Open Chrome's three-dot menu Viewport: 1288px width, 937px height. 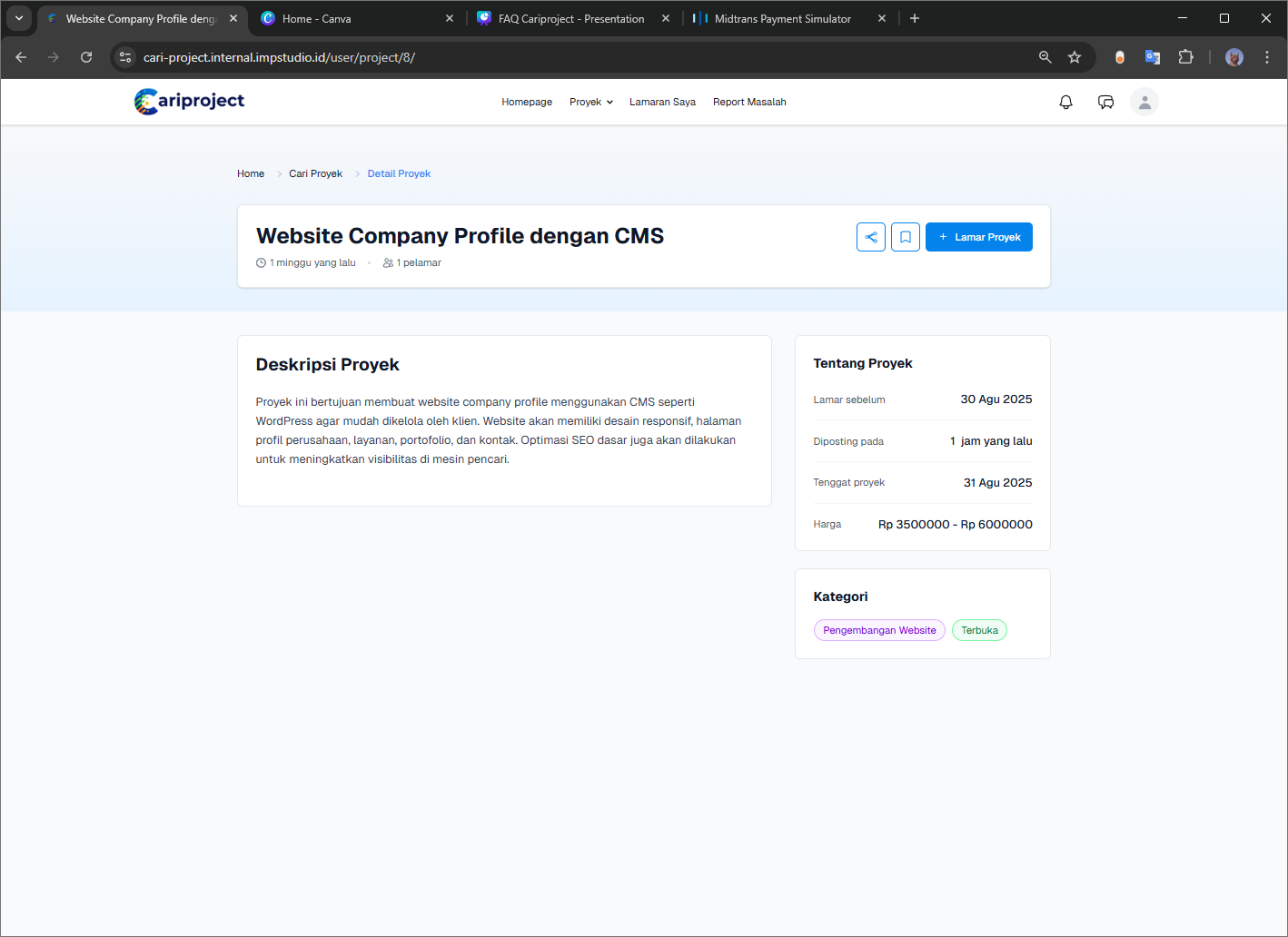[1266, 57]
